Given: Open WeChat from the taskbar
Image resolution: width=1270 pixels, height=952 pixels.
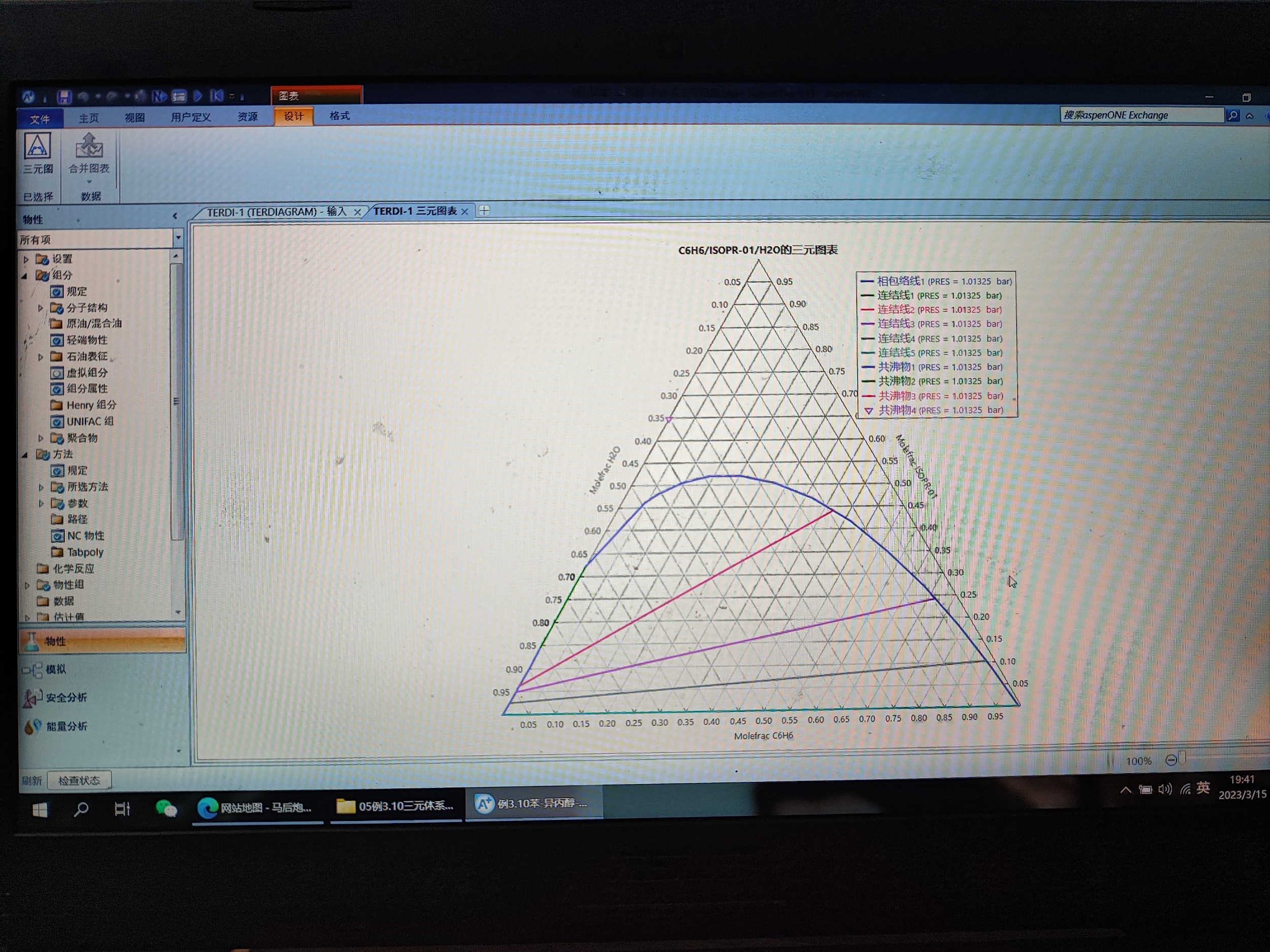Looking at the screenshot, I should [166, 808].
